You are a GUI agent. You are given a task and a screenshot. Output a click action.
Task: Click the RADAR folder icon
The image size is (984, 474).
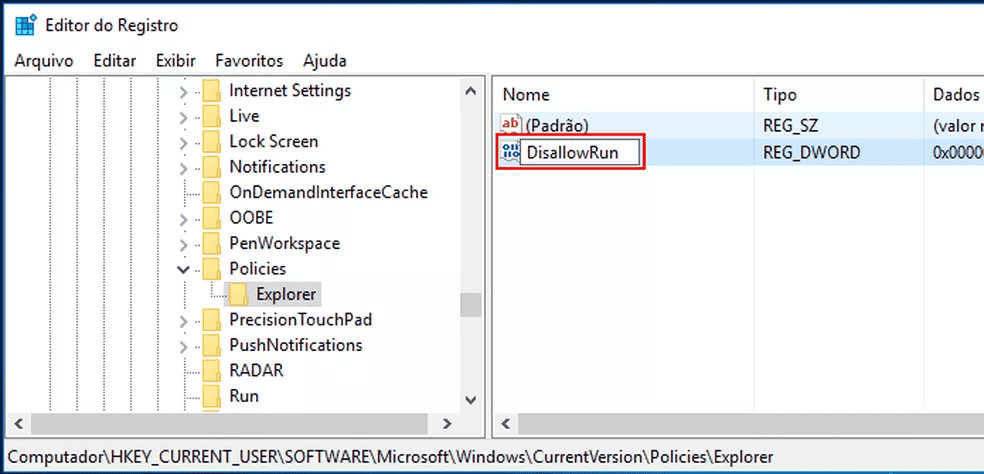(x=211, y=370)
